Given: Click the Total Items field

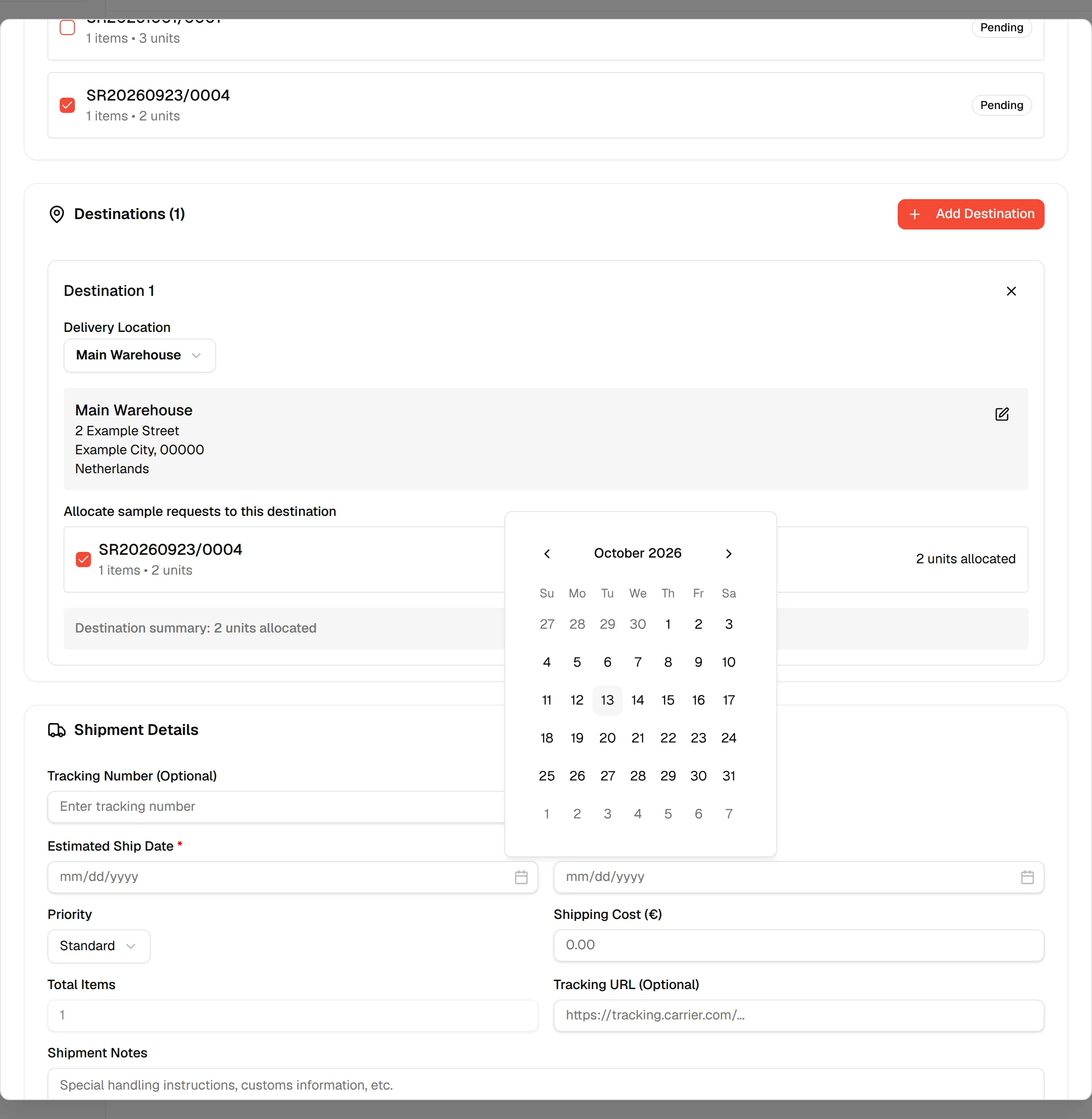Looking at the screenshot, I should pos(292,1015).
